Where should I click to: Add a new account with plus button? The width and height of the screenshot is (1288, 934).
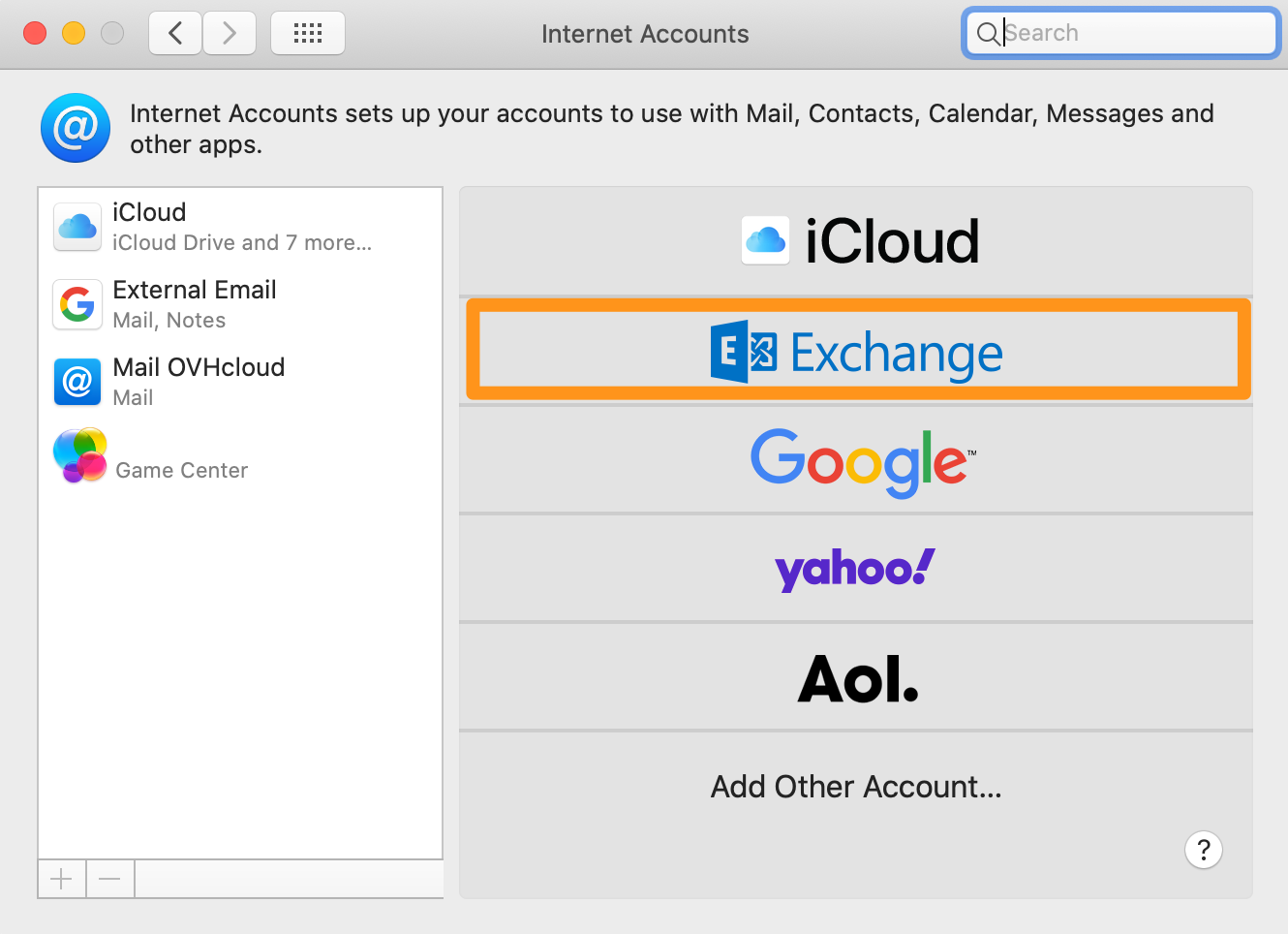pyautogui.click(x=61, y=878)
